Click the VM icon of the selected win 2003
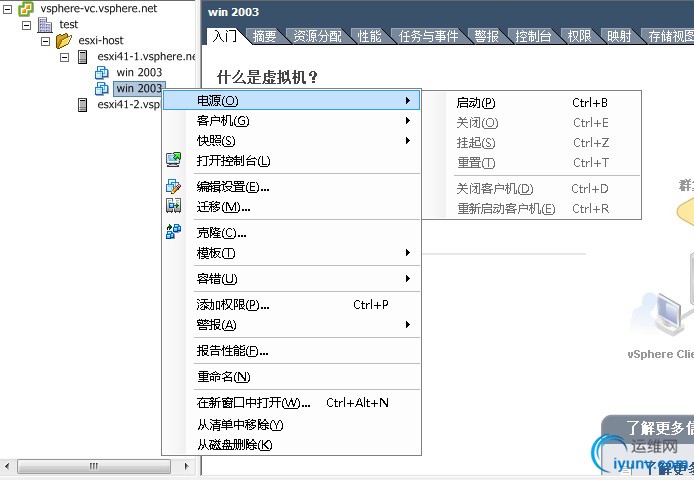The width and height of the screenshot is (694, 480). pyautogui.click(x=102, y=89)
